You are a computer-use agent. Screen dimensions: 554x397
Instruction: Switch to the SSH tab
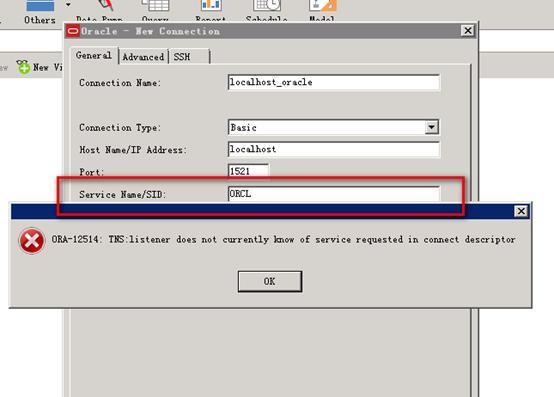click(x=189, y=57)
